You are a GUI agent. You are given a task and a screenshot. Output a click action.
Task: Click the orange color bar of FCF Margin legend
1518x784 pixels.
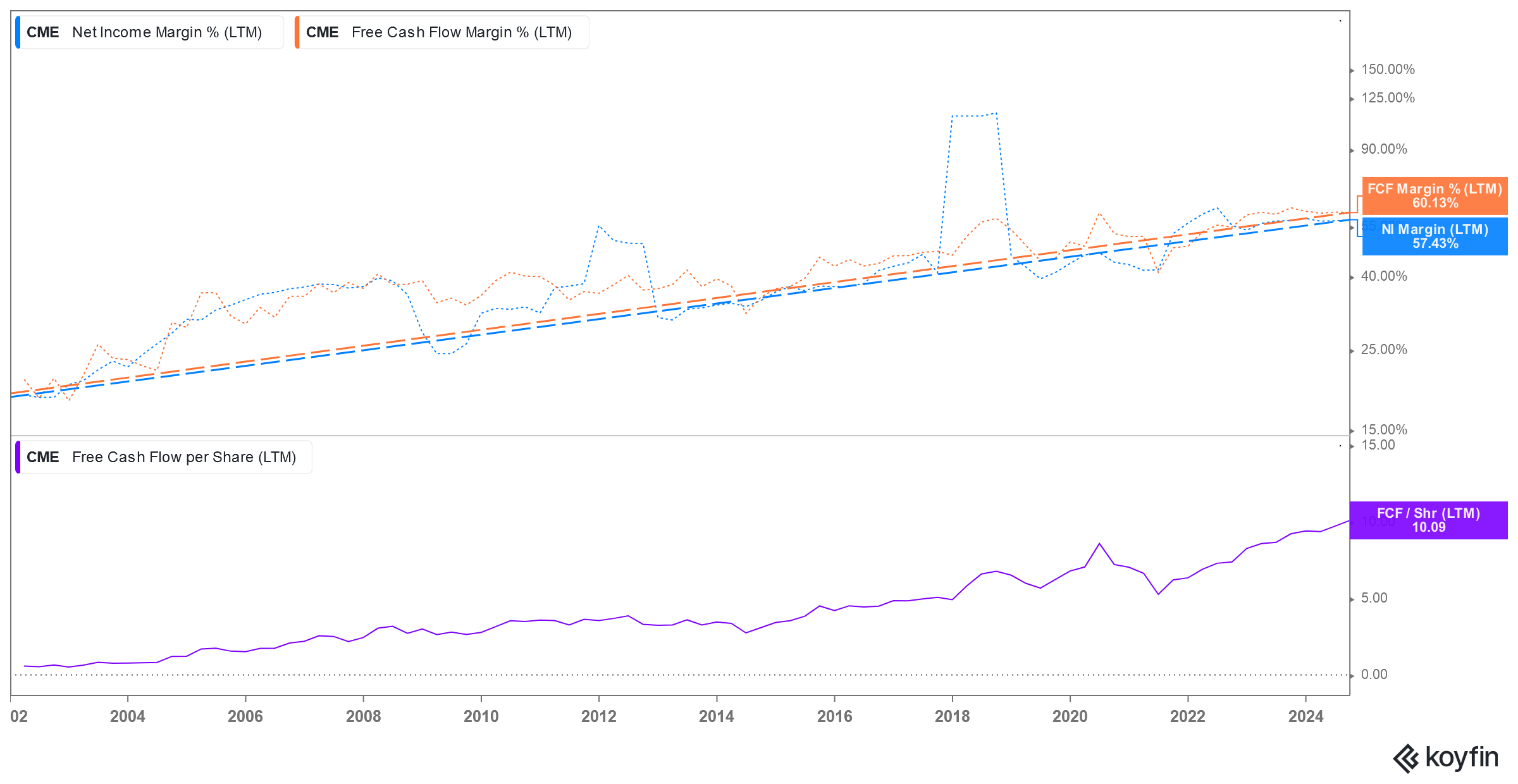click(x=297, y=32)
